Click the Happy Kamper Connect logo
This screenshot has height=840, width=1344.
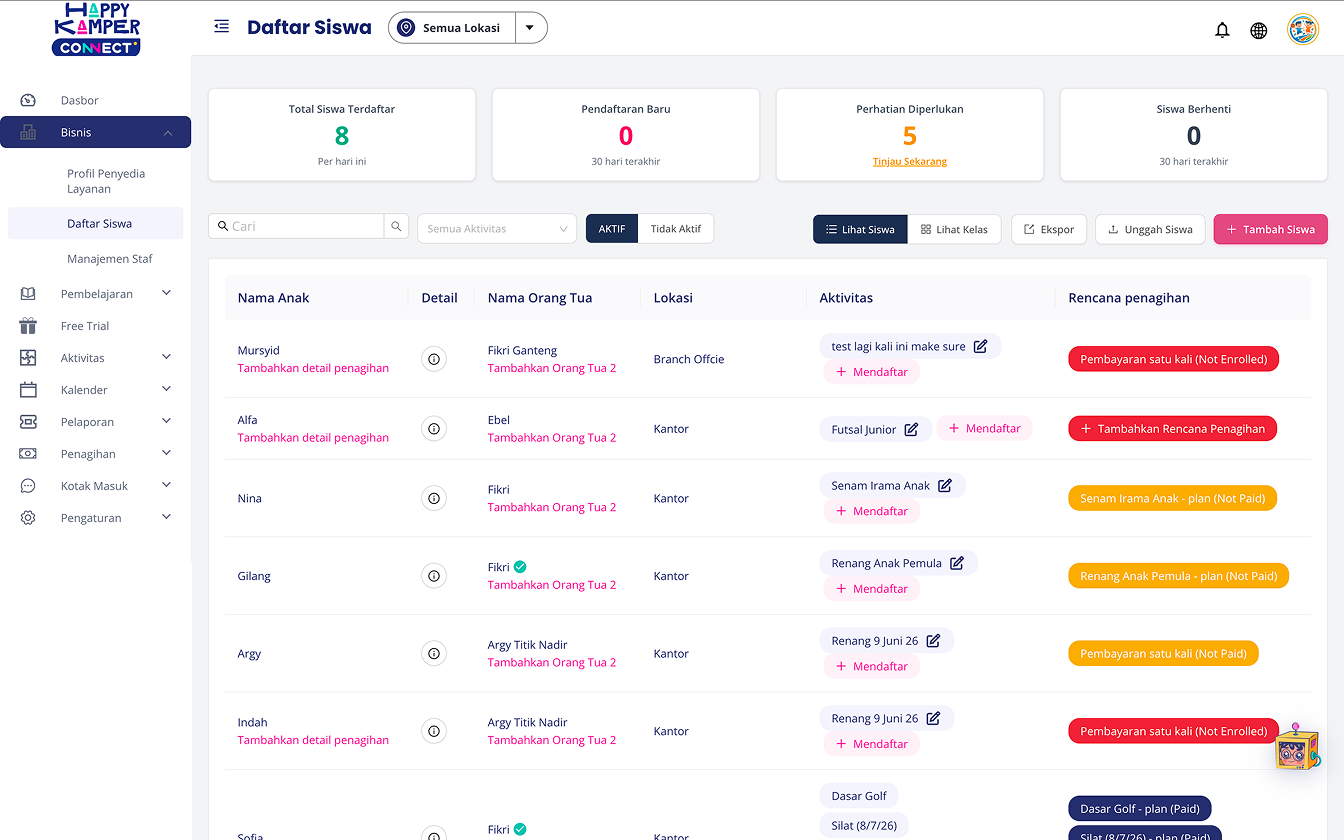click(97, 29)
